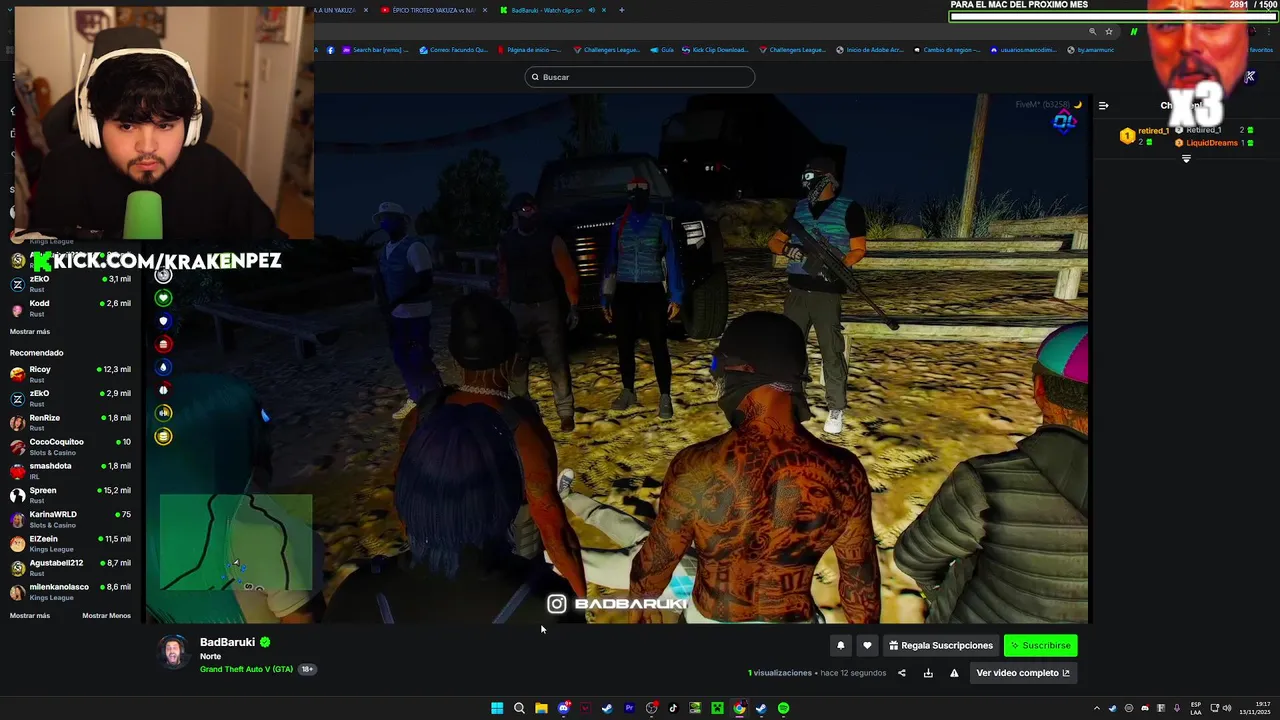Viewport: 1280px width, 720px height.
Task: Open File Explorer from taskbar
Action: click(541, 708)
